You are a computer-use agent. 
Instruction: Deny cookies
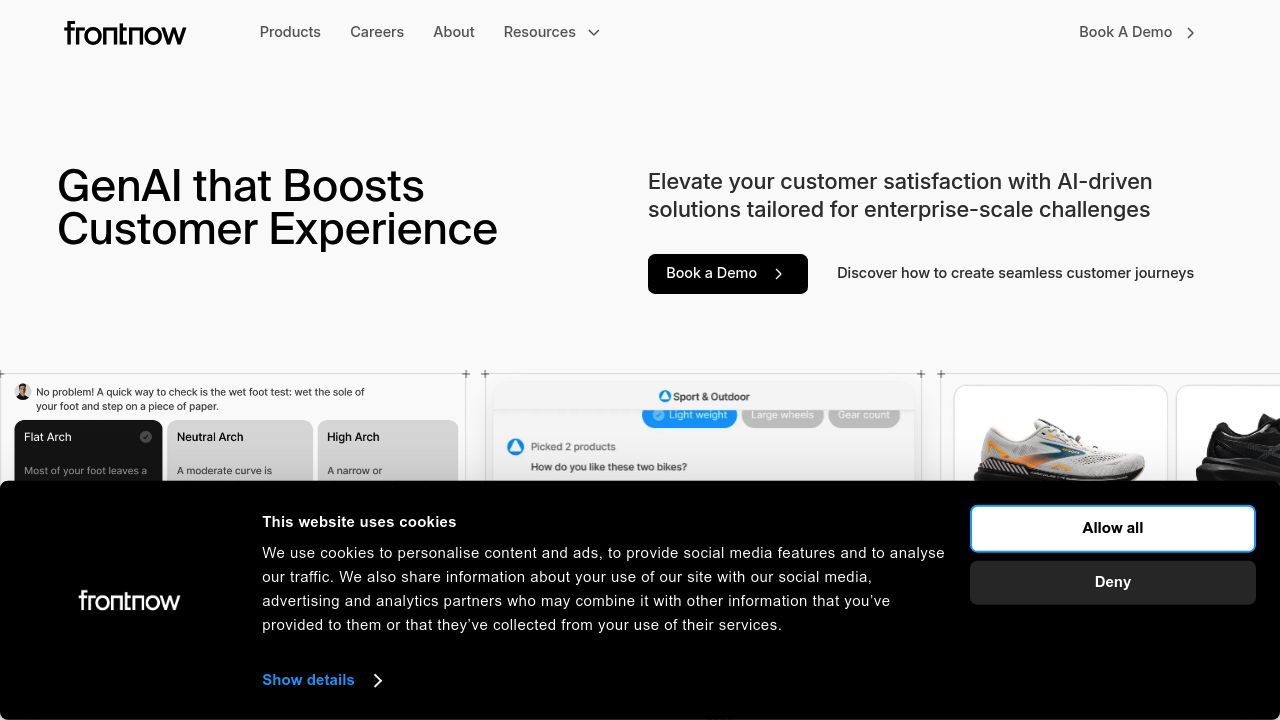(1113, 582)
